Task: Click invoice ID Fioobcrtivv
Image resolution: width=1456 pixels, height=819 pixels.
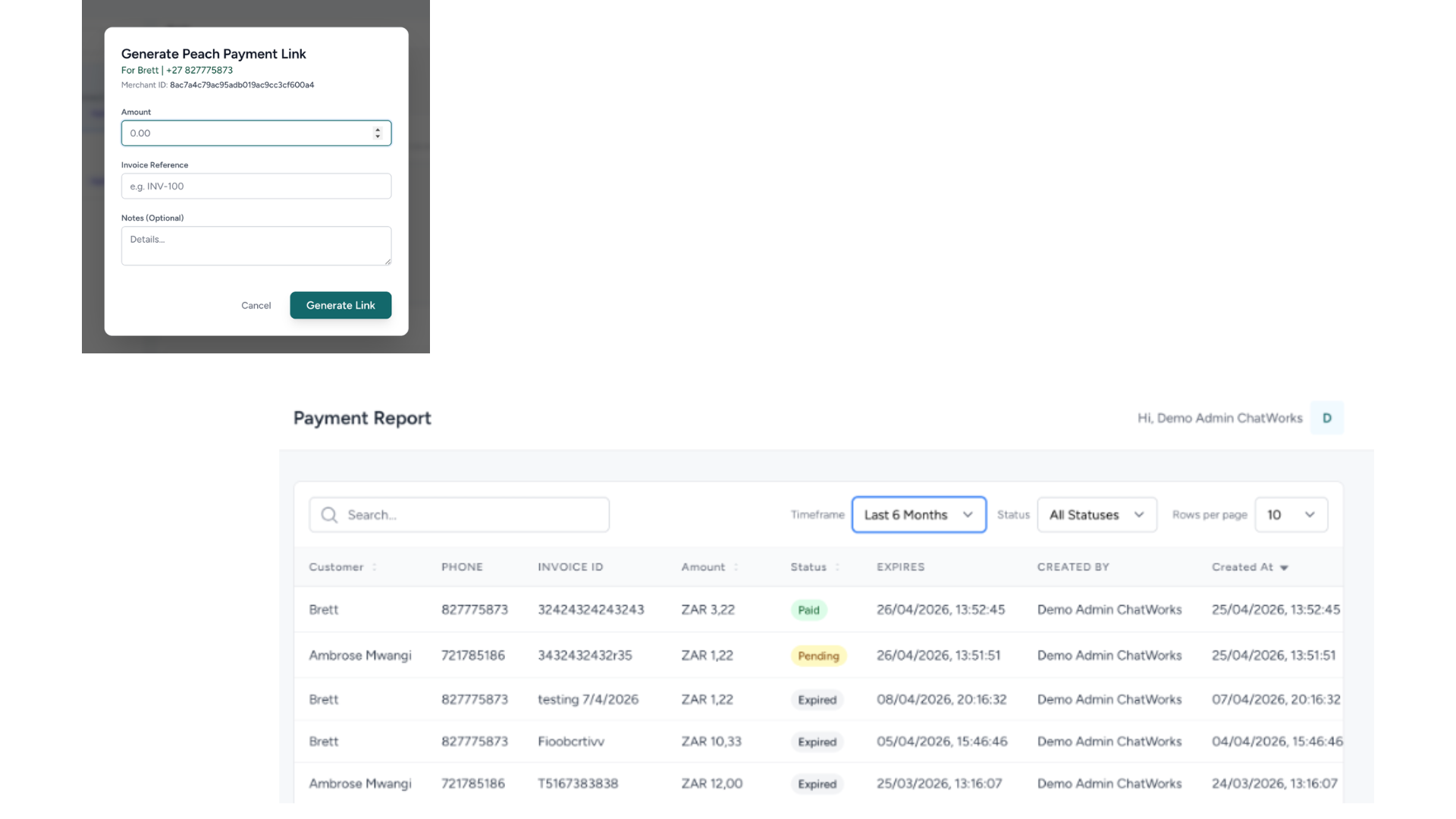Action: (571, 742)
